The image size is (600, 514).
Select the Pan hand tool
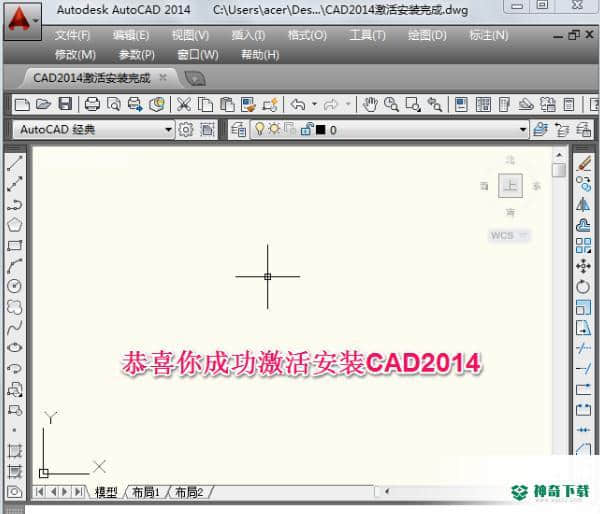(x=370, y=104)
